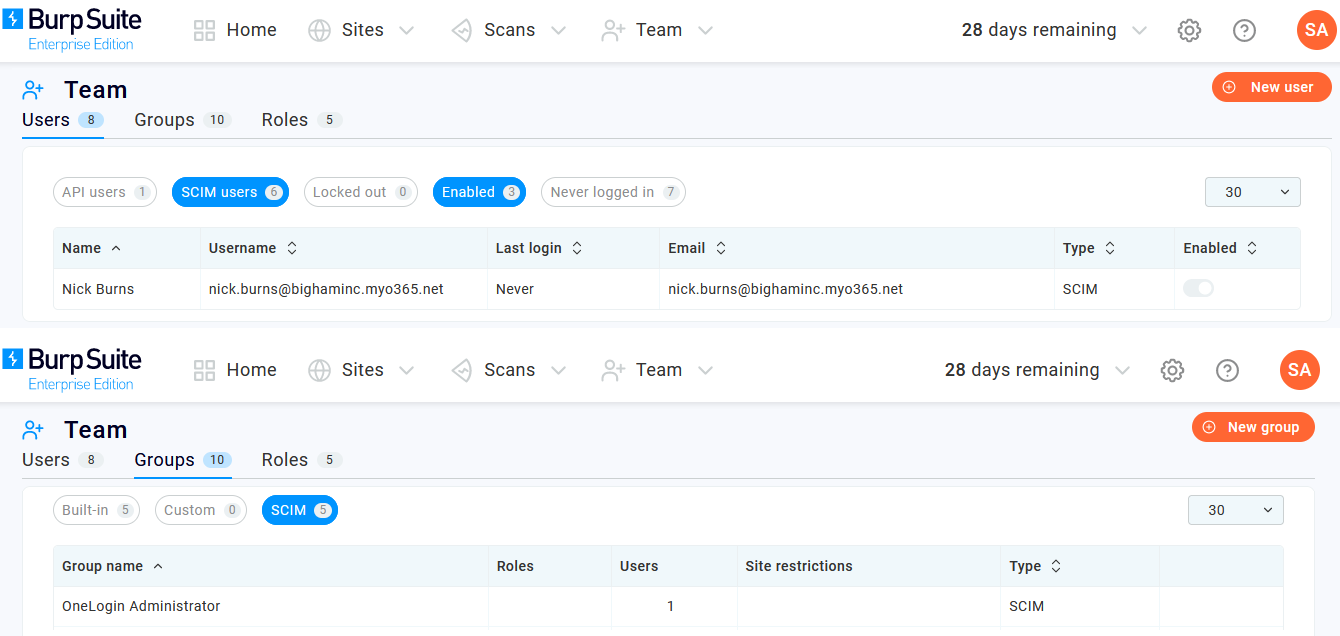Open the OneLogin Administrator group row
1340x636 pixels.
point(141,606)
